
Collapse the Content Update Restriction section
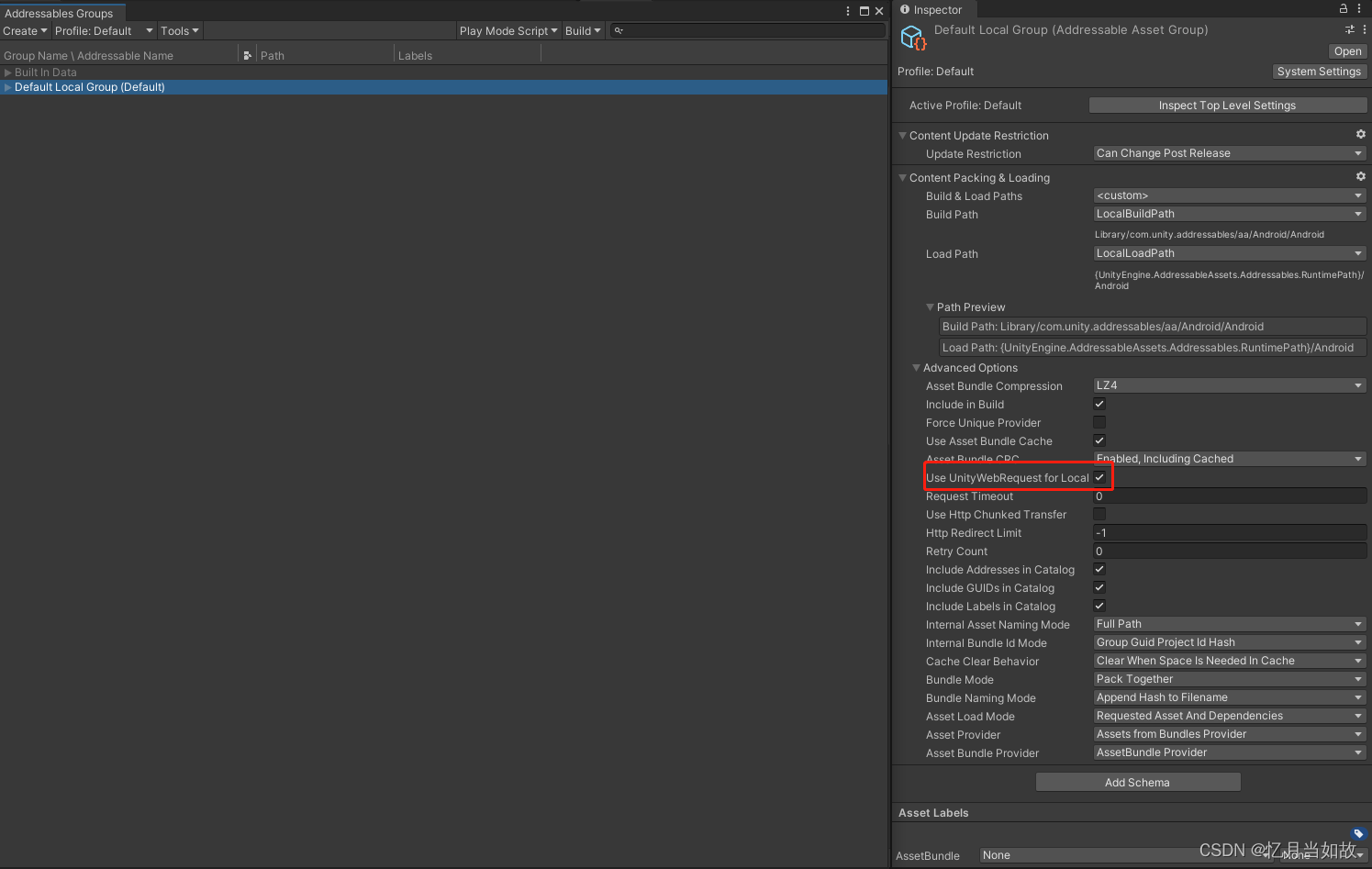click(902, 135)
